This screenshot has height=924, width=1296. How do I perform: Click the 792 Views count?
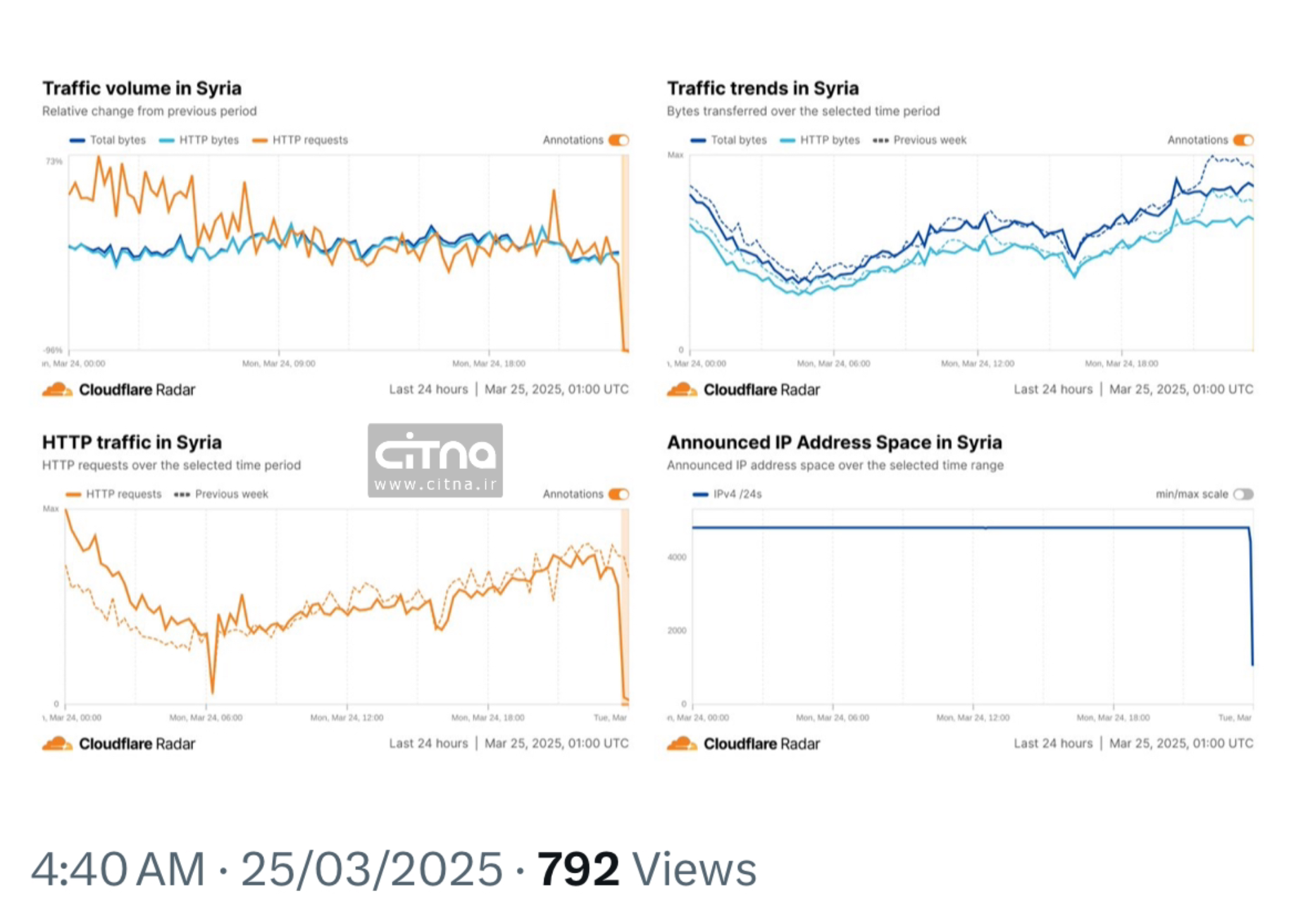point(646,869)
